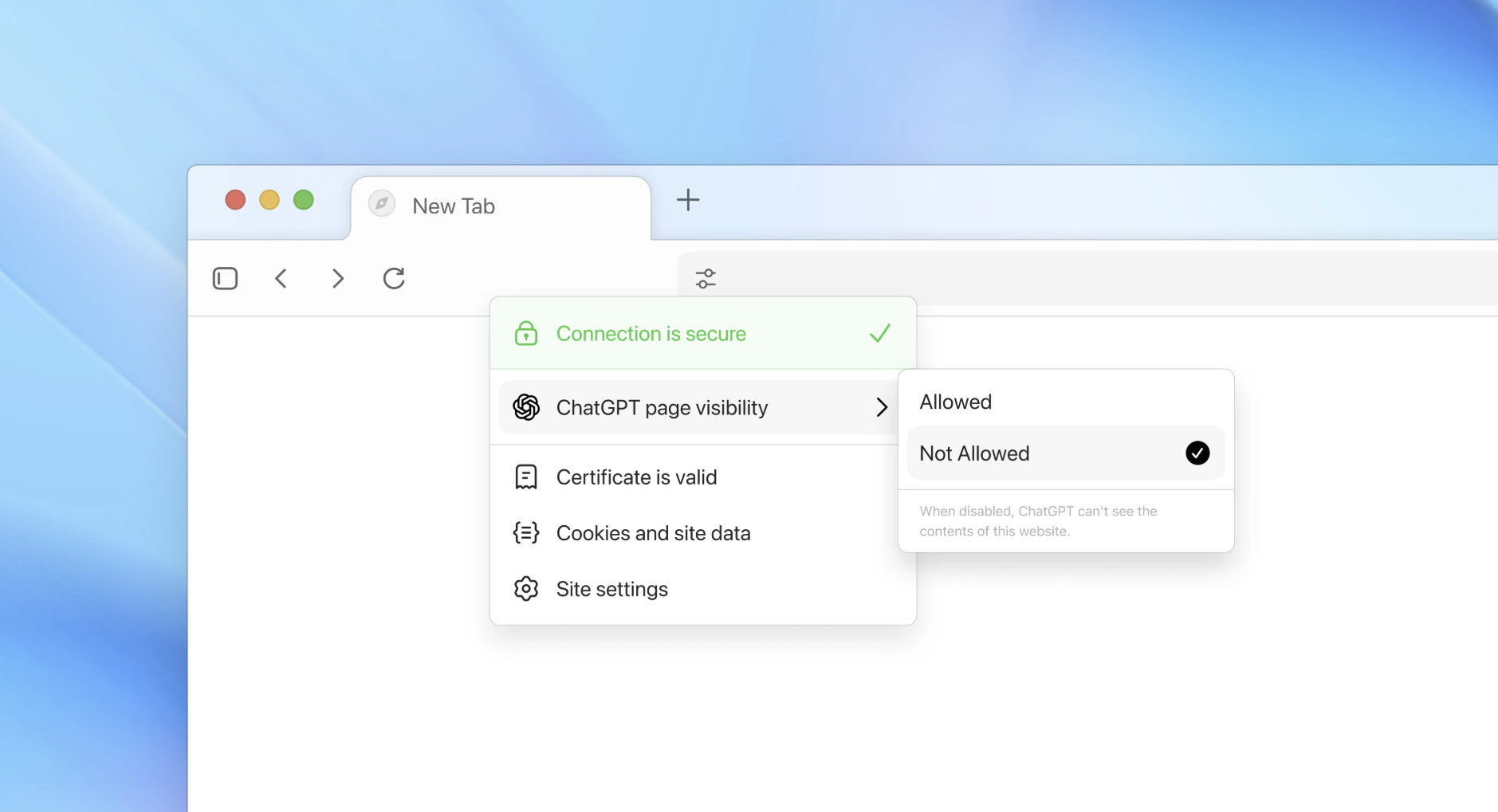The width and height of the screenshot is (1498, 812).
Task: Go forward with the right arrow
Action: click(338, 278)
